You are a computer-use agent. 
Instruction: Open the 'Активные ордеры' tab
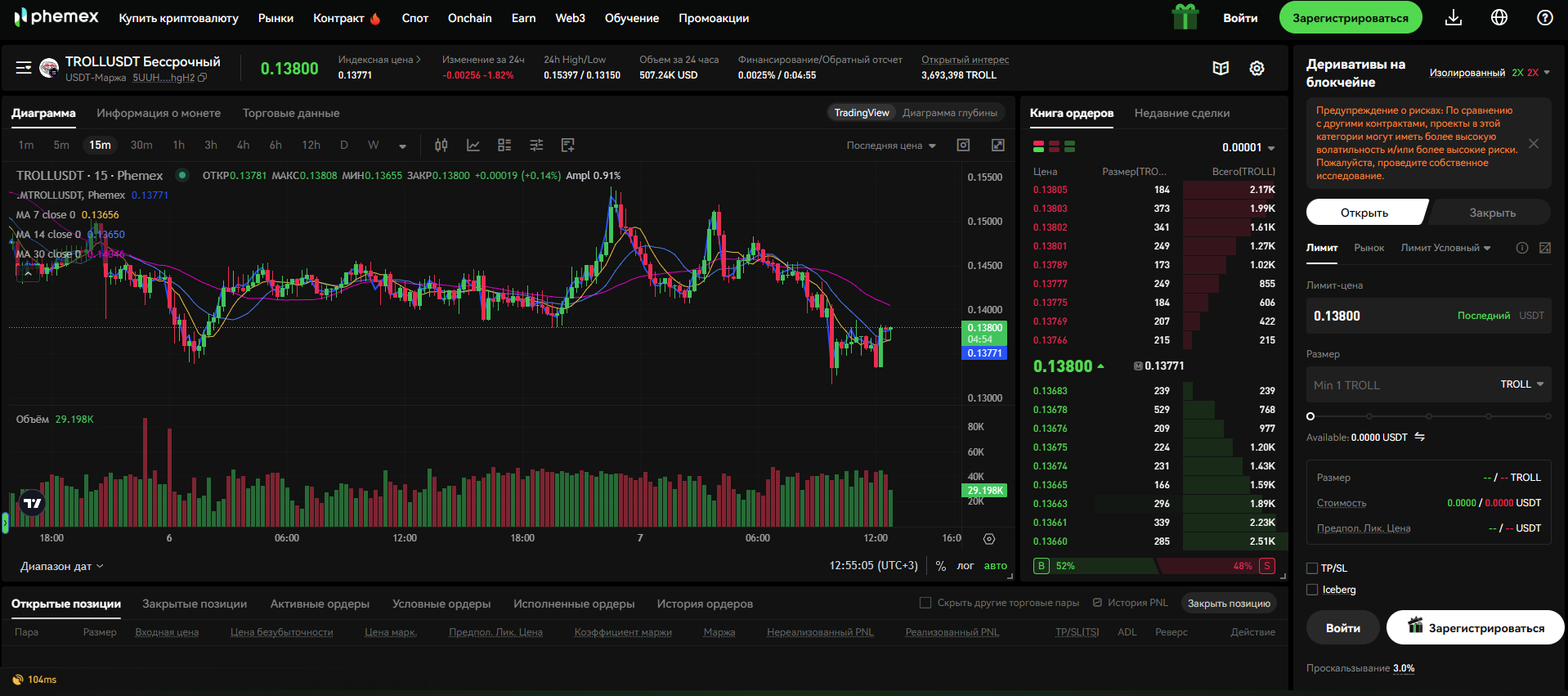(x=320, y=604)
